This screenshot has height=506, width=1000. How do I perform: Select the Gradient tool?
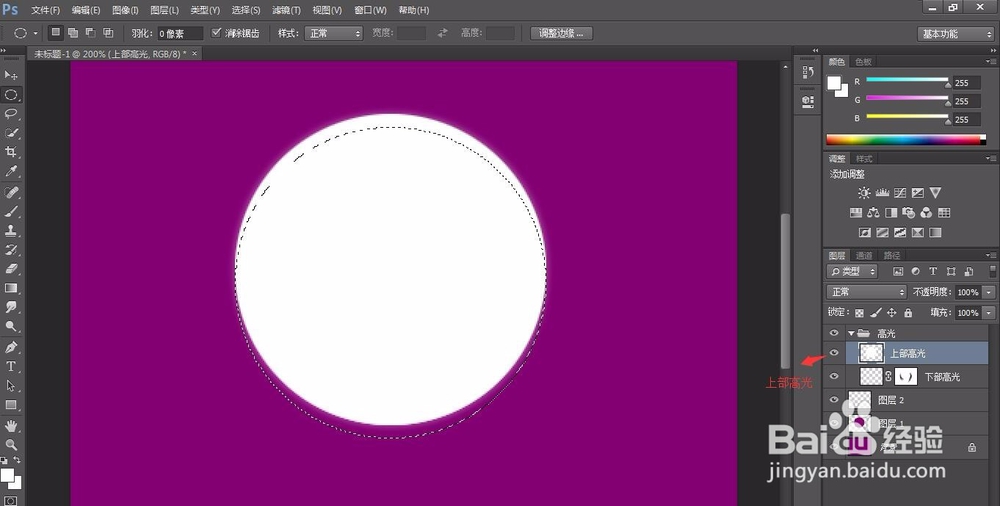pyautogui.click(x=11, y=288)
